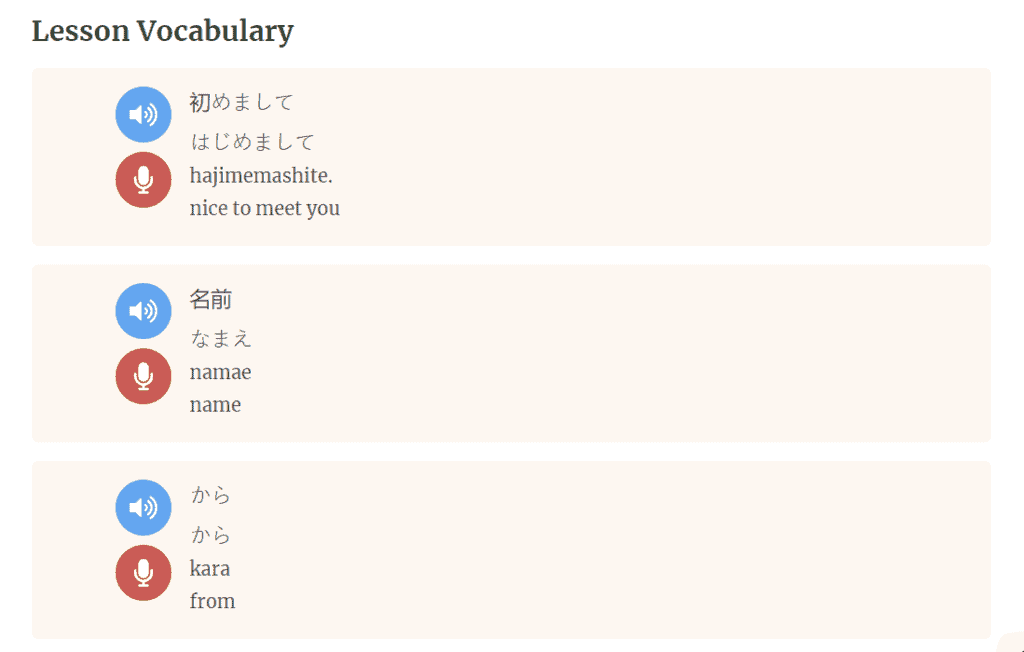Screen dimensions: 1024x652
Task: Click the romaji text hajimemashite.
Action: (x=260, y=176)
